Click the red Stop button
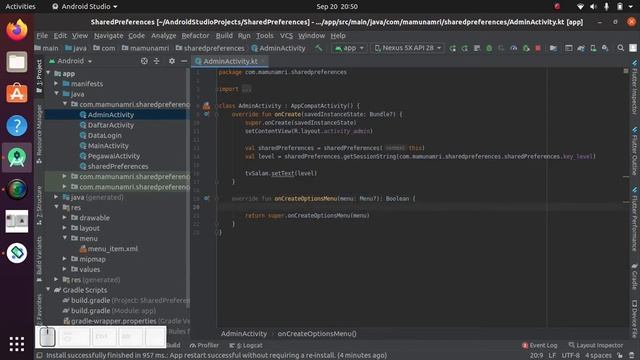 [538, 48]
